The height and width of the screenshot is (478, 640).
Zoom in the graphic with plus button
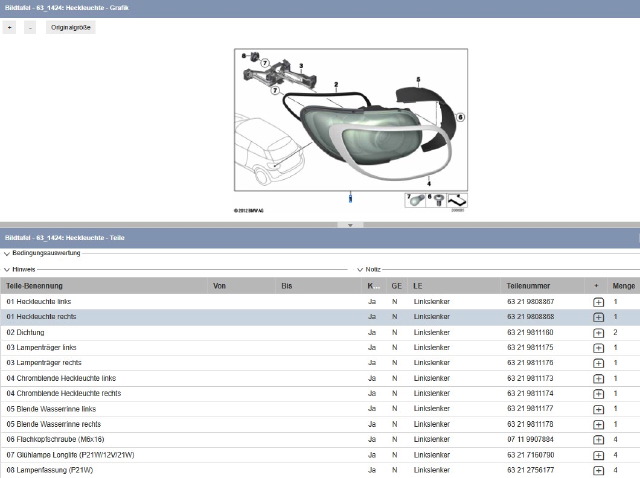[x=9, y=28]
